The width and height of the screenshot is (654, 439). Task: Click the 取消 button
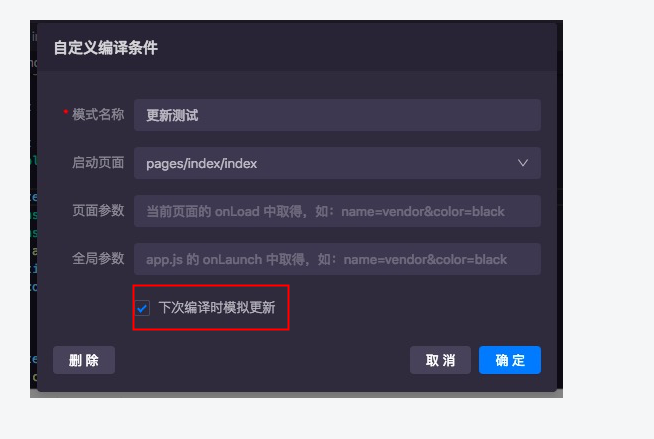[440, 360]
